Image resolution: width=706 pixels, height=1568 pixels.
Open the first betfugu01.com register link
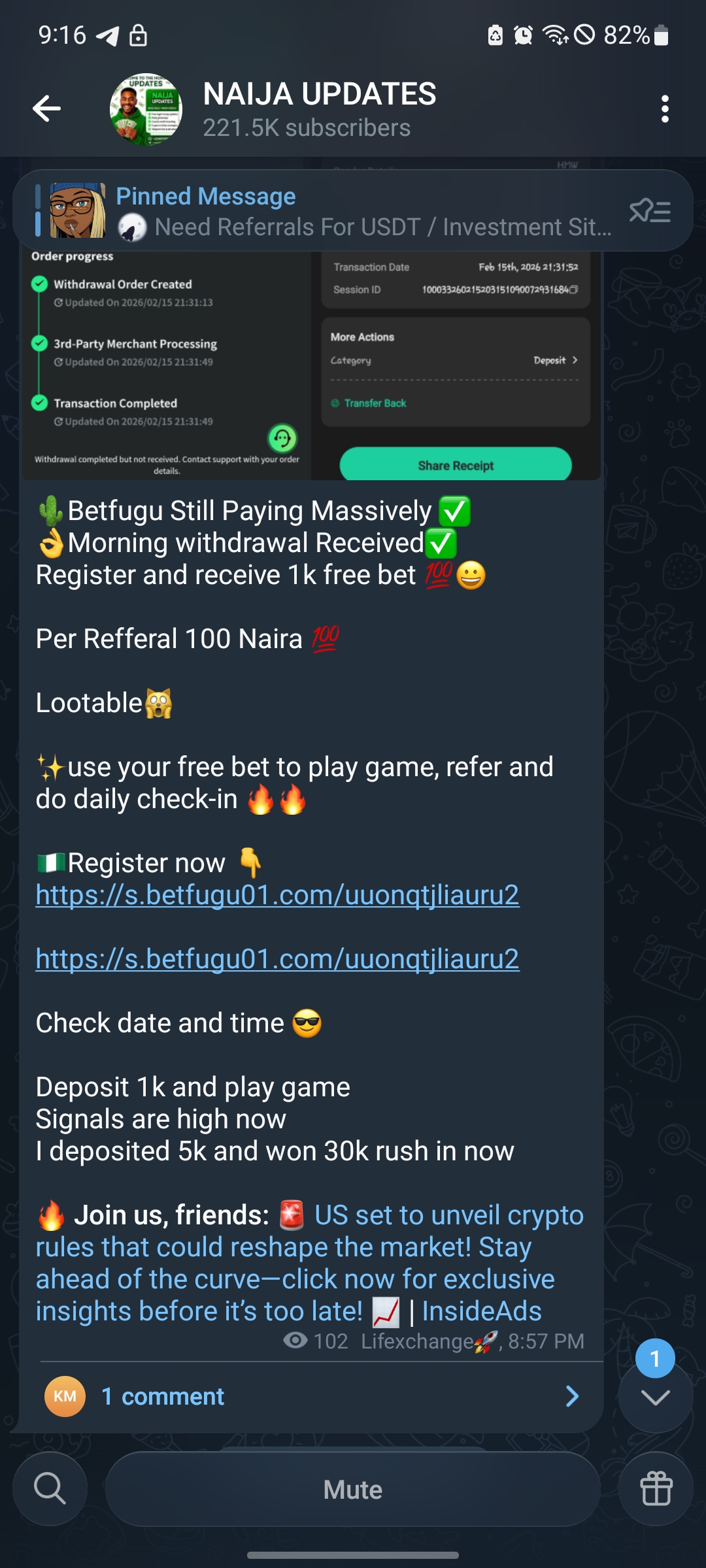click(x=277, y=895)
